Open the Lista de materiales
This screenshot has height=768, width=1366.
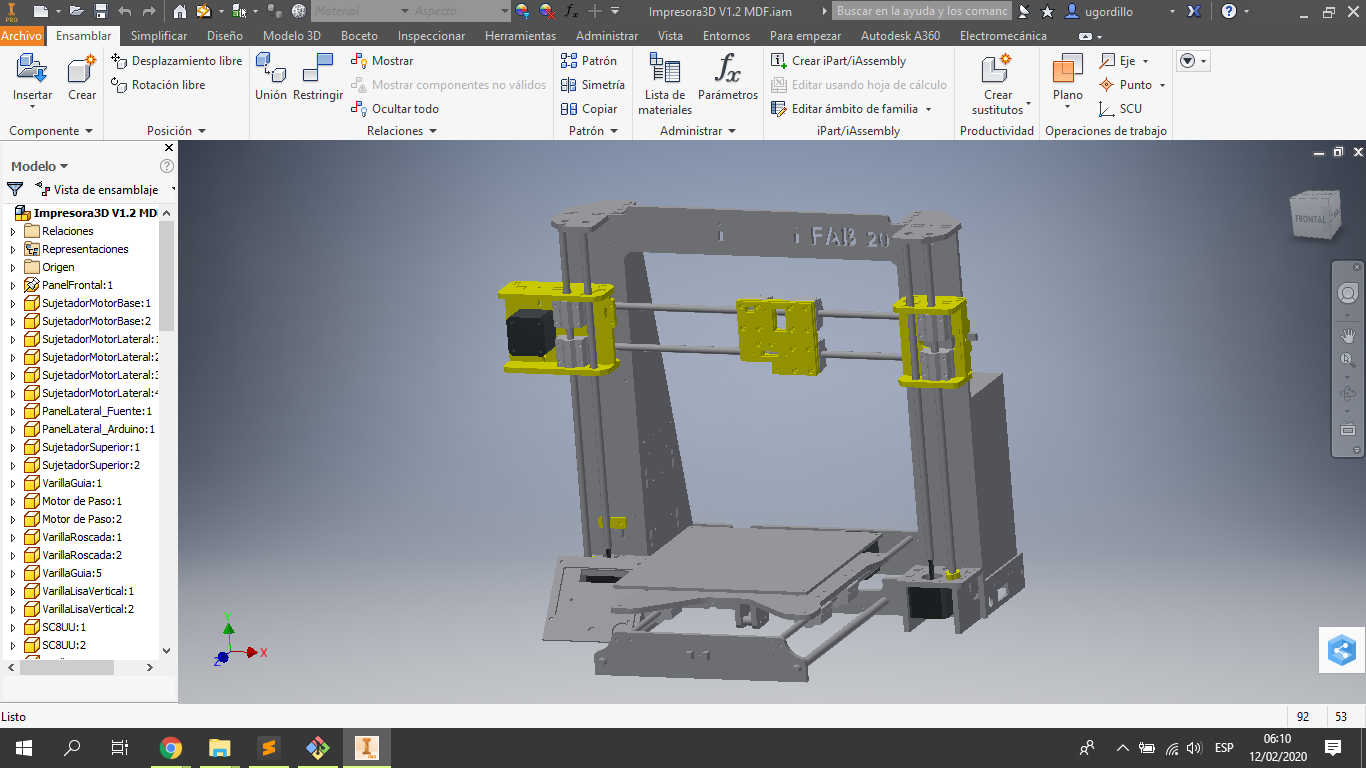665,84
